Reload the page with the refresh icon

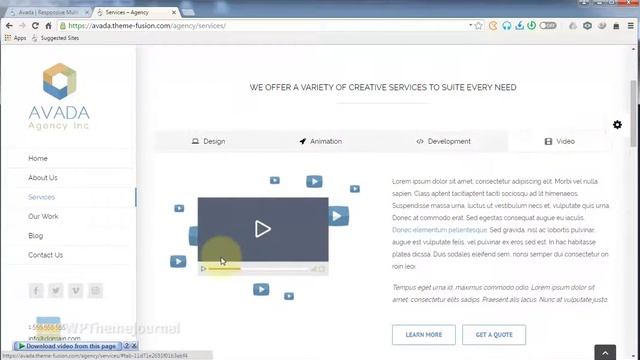point(35,26)
